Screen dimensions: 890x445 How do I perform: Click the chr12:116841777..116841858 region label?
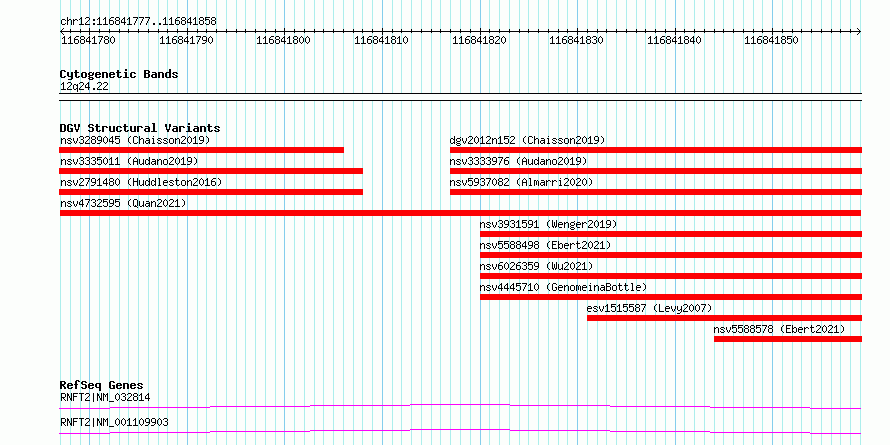pyautogui.click(x=138, y=22)
